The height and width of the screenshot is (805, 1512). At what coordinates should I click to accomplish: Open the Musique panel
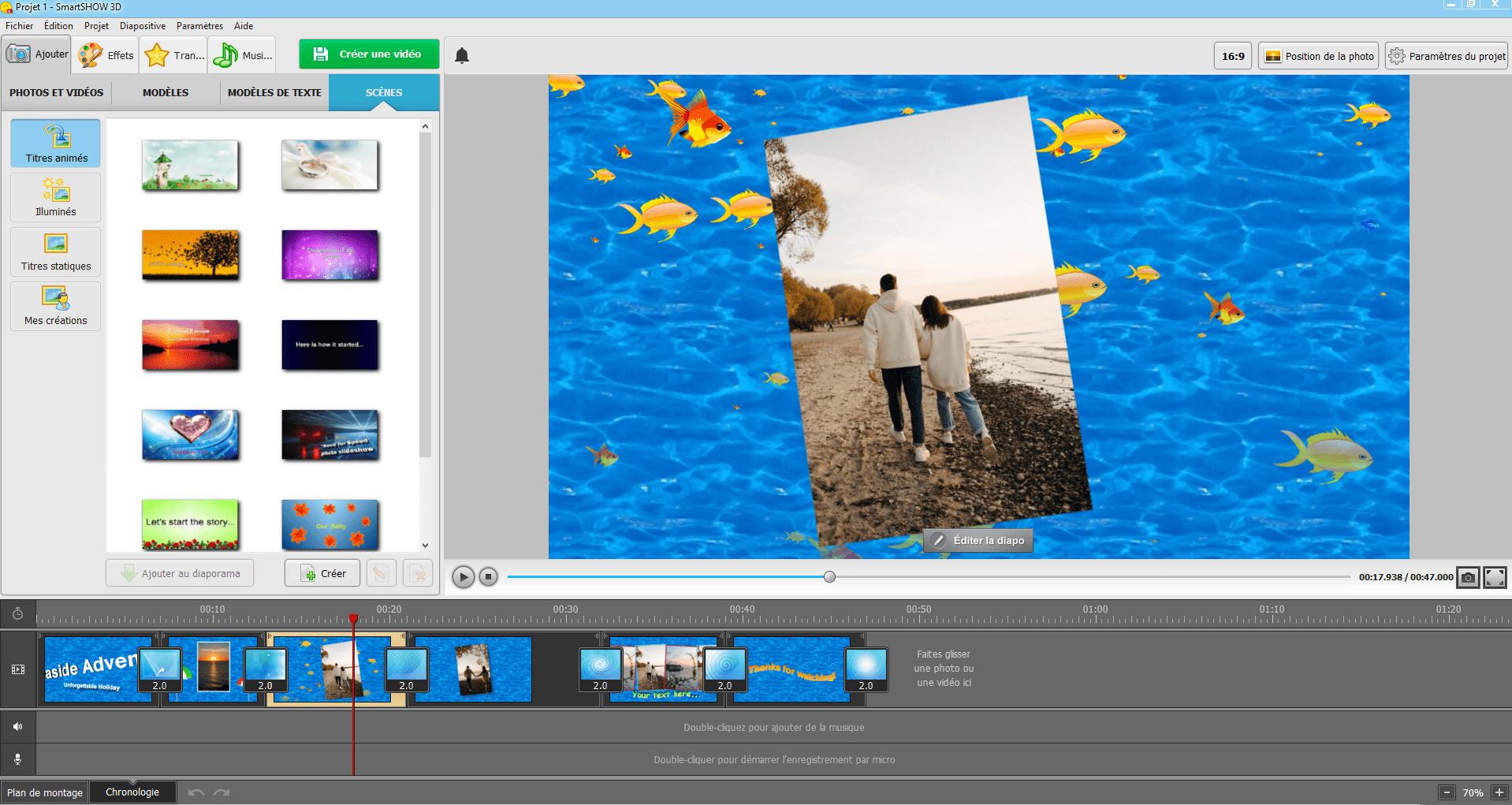[242, 54]
